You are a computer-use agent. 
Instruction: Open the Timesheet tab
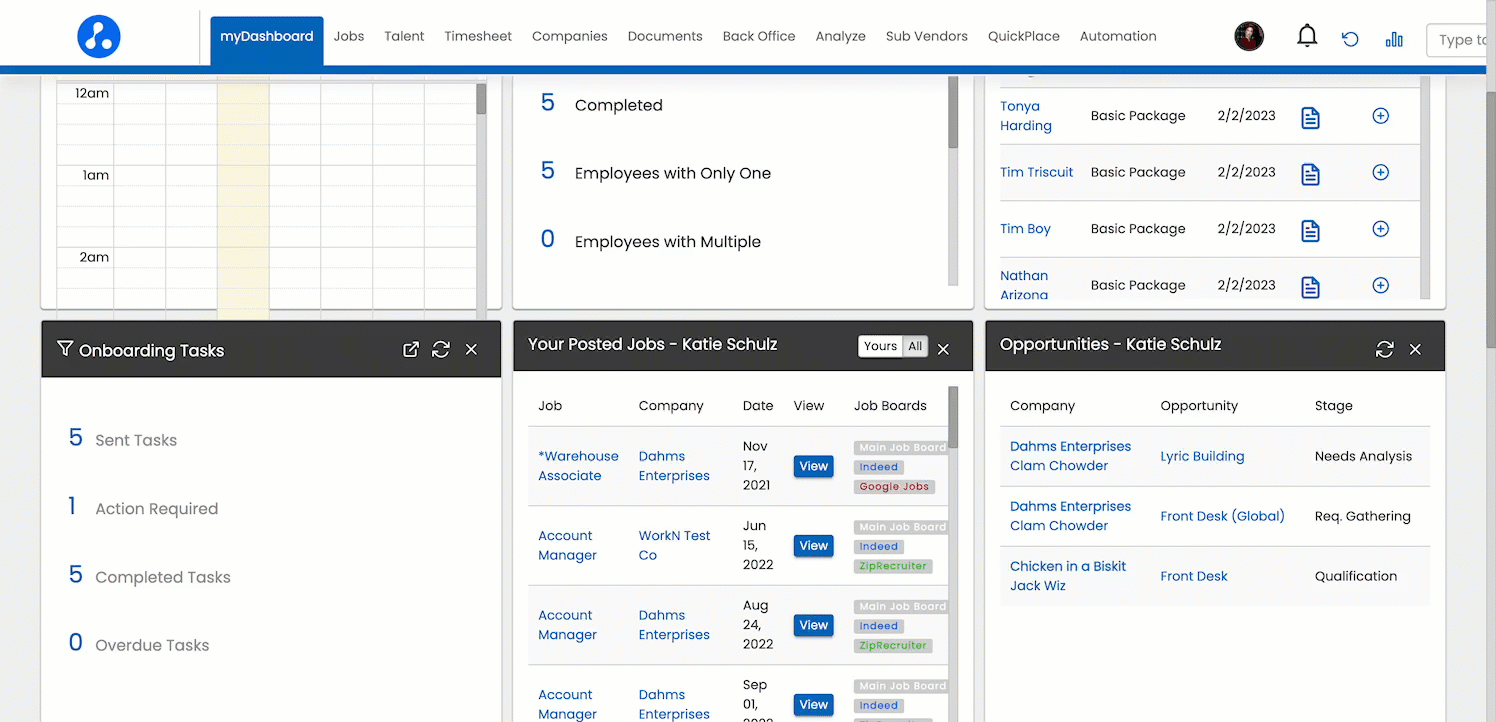point(478,36)
